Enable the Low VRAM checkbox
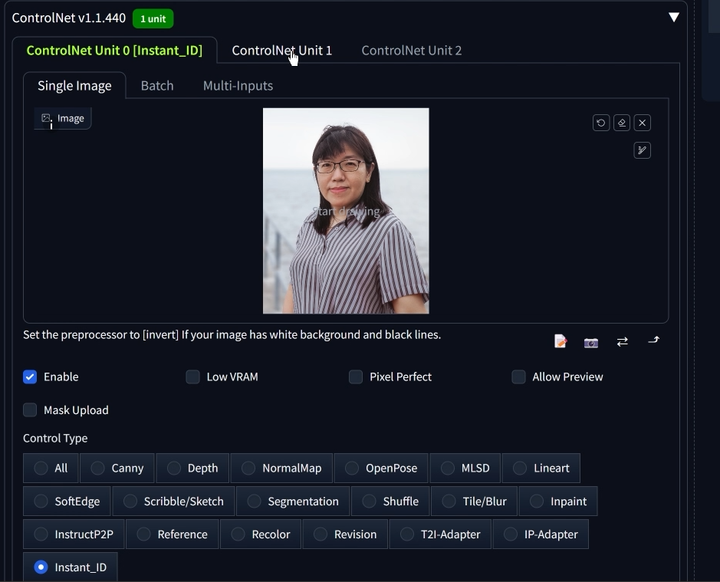 (x=193, y=377)
